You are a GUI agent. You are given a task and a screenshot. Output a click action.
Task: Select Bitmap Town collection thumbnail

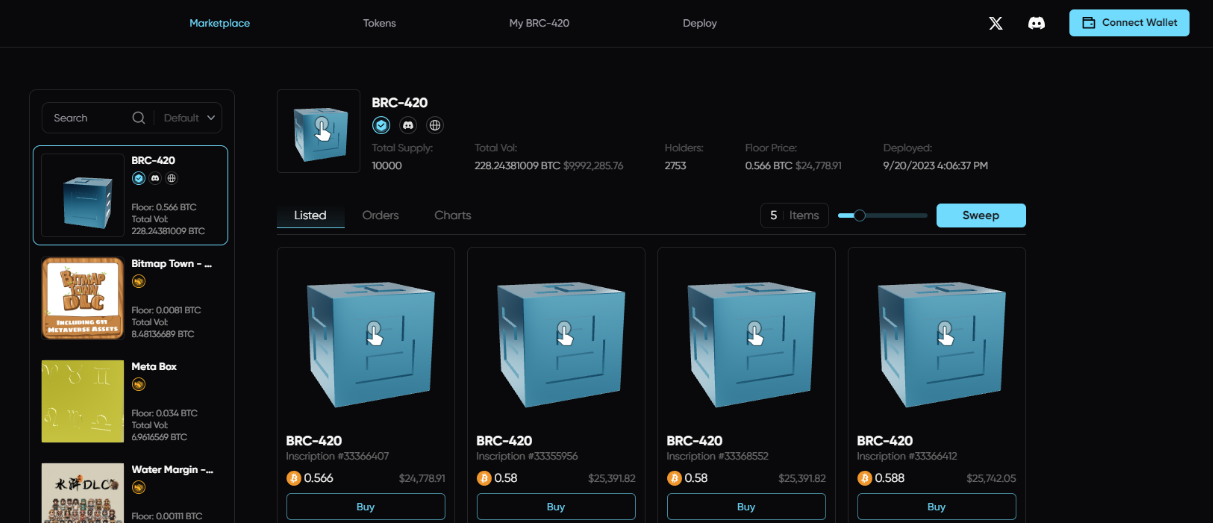(x=82, y=298)
